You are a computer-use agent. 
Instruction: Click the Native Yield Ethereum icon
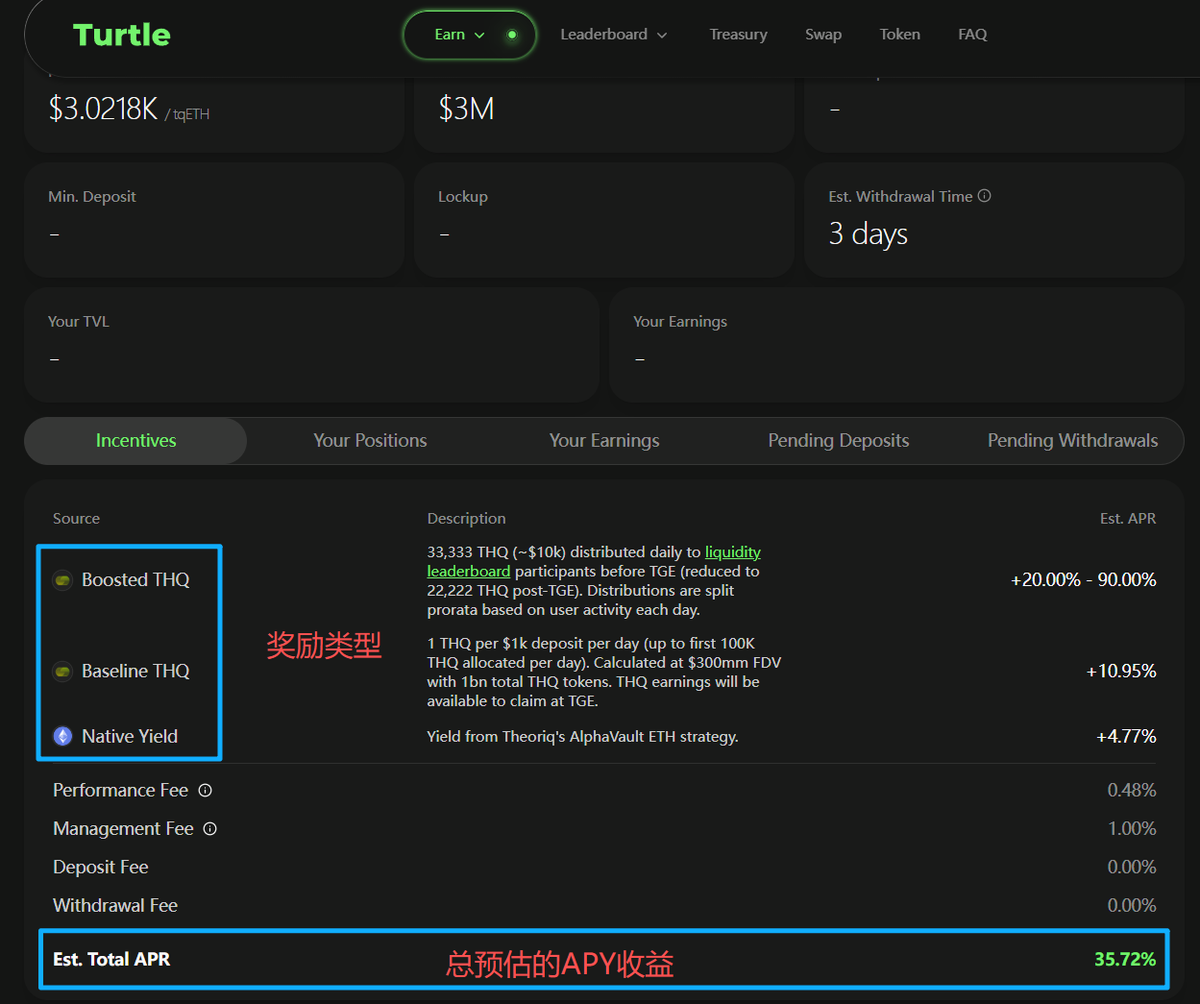point(63,736)
